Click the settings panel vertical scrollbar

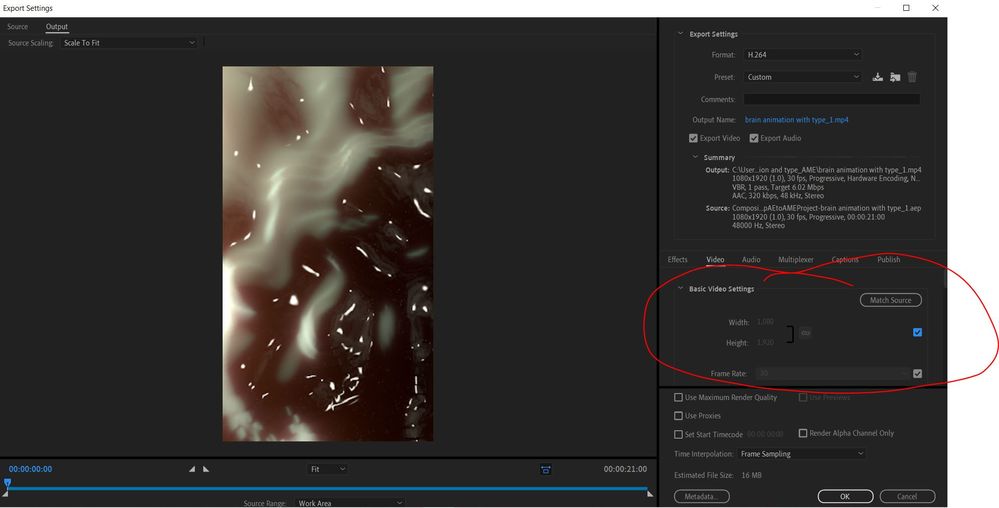tap(945, 279)
